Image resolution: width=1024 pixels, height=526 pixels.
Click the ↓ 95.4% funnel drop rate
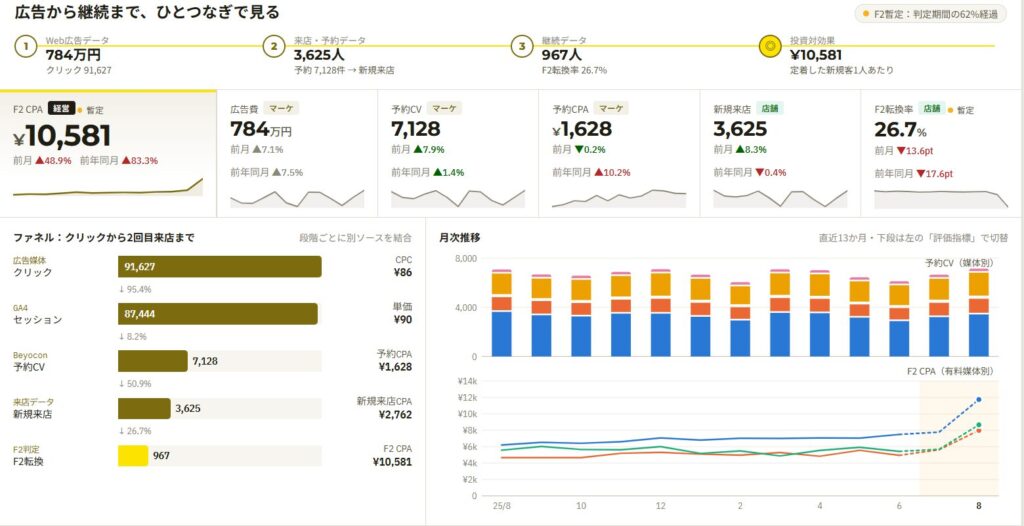[x=135, y=289]
